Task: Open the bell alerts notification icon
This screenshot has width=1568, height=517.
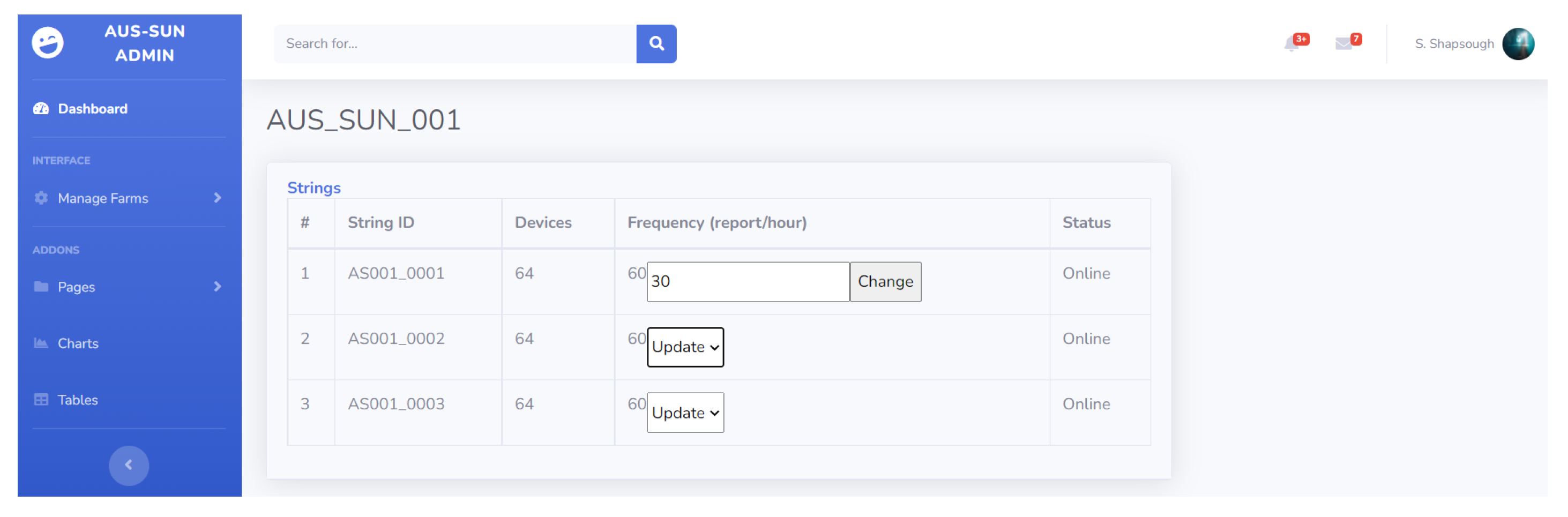Action: (1292, 44)
